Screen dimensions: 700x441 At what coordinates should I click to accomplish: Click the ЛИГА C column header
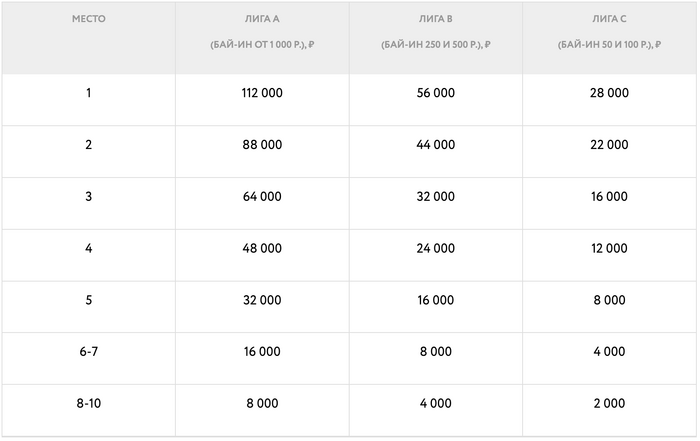click(609, 19)
